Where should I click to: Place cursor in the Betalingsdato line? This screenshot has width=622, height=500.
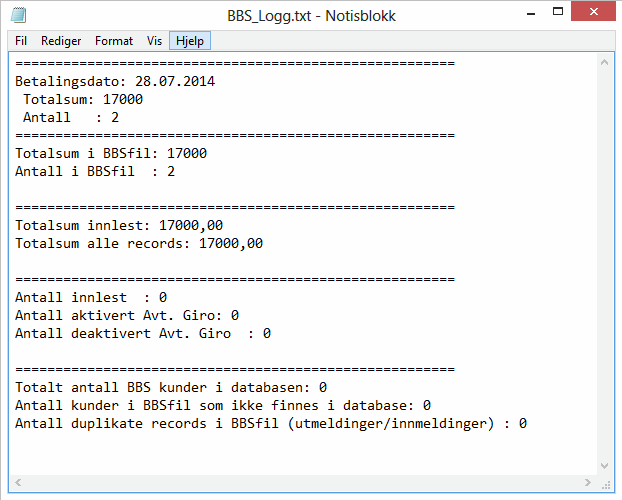(115, 81)
